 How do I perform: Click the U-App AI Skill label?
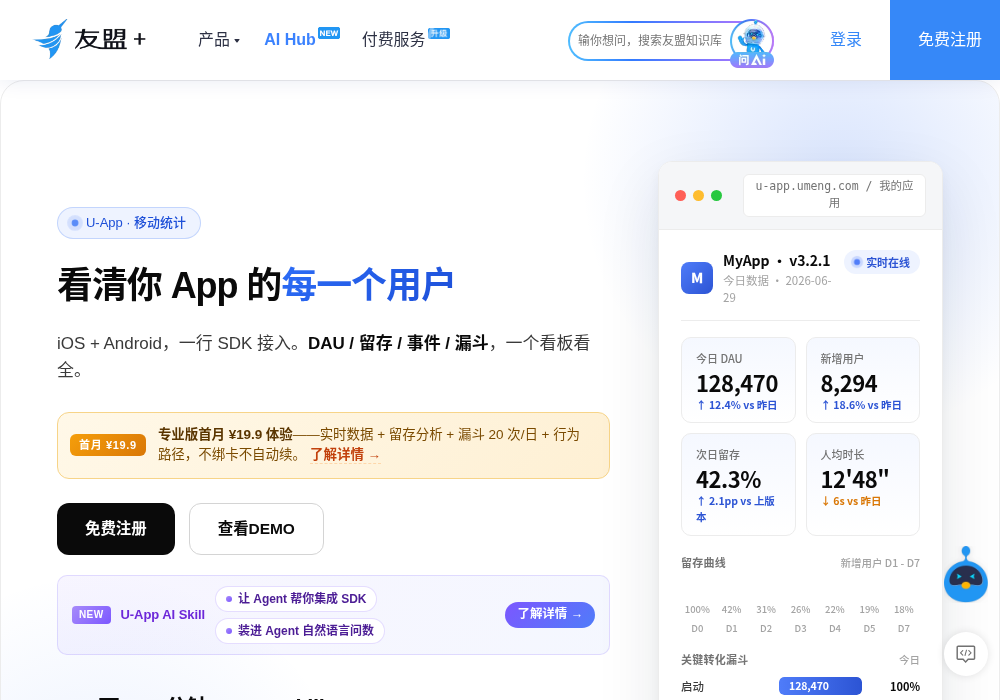pyautogui.click(x=163, y=615)
